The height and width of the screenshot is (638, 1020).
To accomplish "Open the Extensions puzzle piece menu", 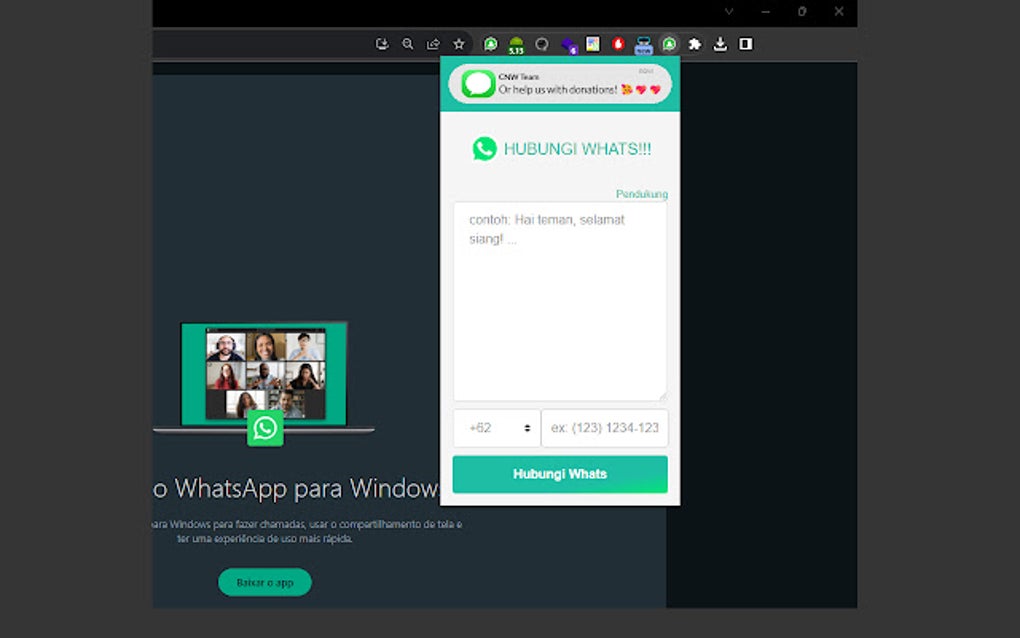I will tap(695, 44).
